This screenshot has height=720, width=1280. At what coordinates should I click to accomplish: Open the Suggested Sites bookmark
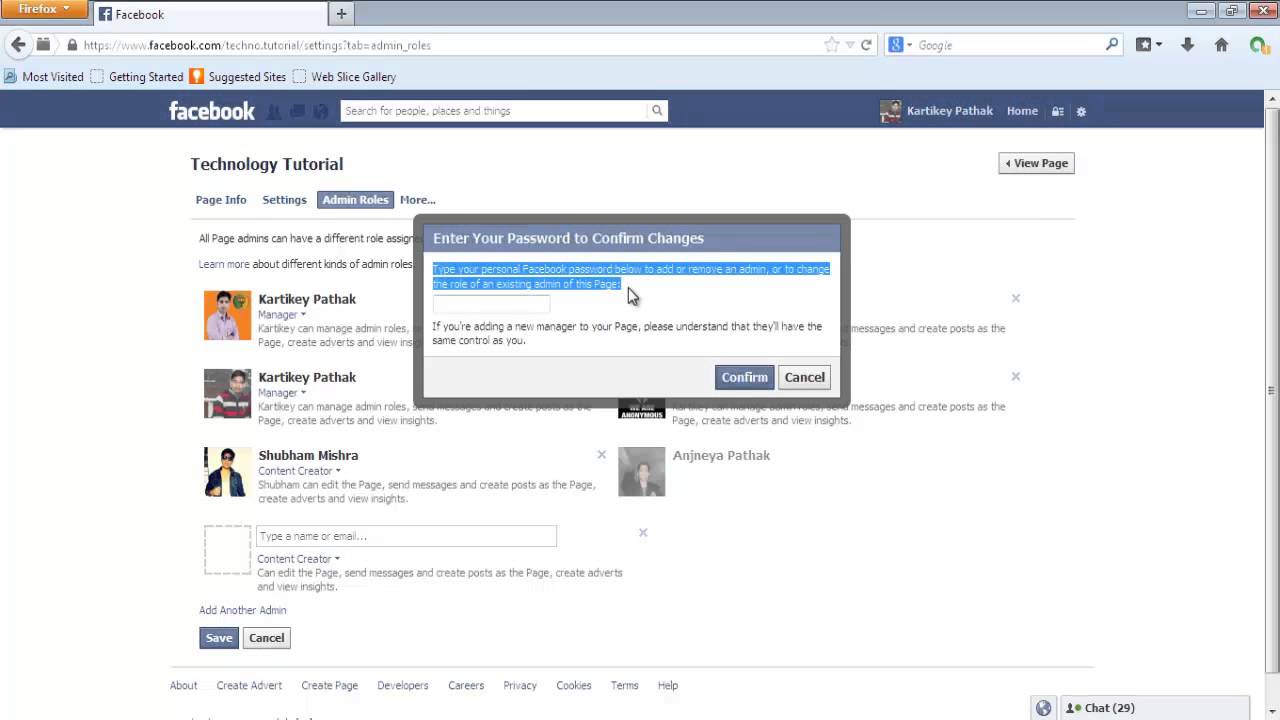[x=238, y=77]
